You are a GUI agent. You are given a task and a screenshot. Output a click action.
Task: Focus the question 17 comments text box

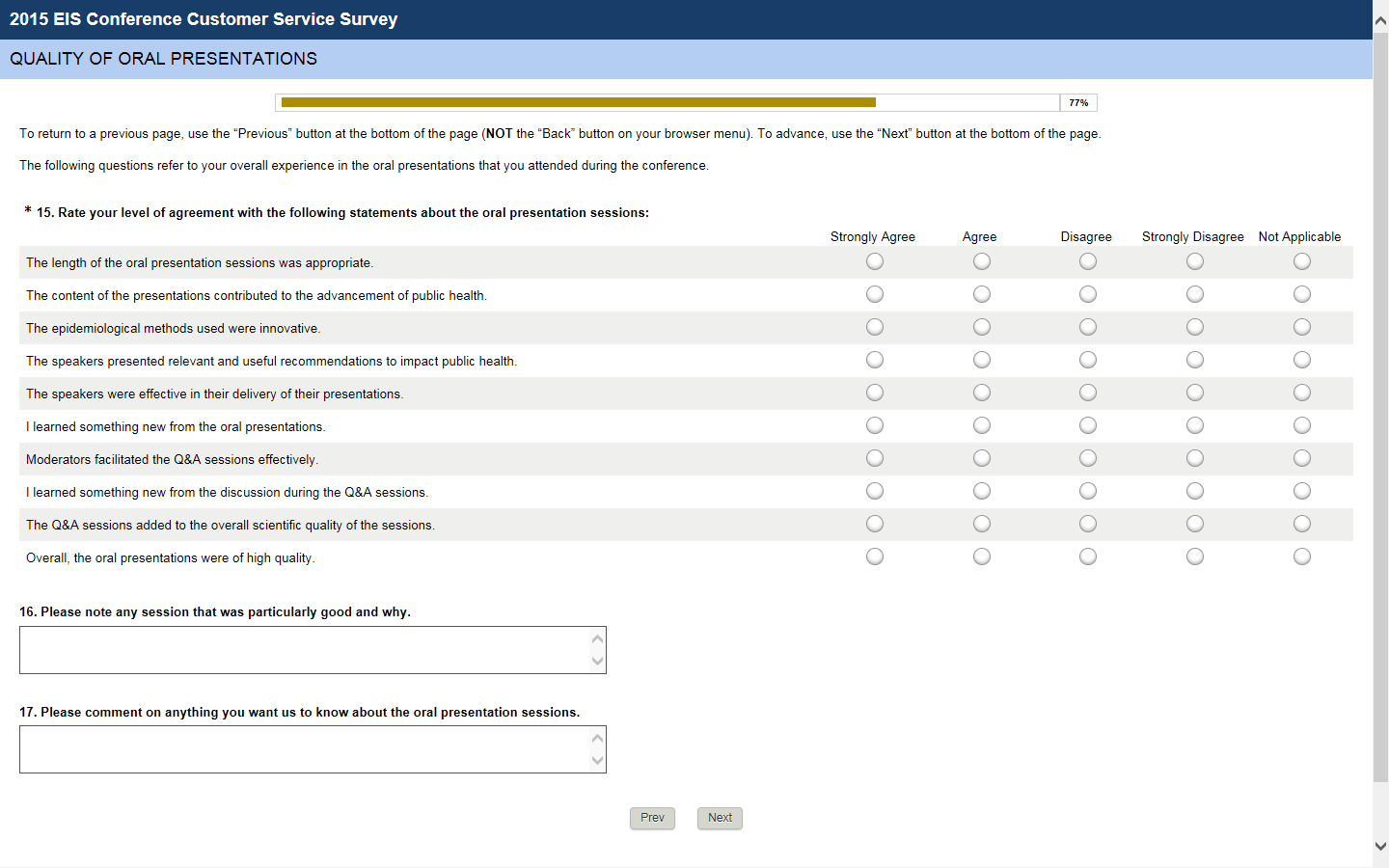point(304,749)
